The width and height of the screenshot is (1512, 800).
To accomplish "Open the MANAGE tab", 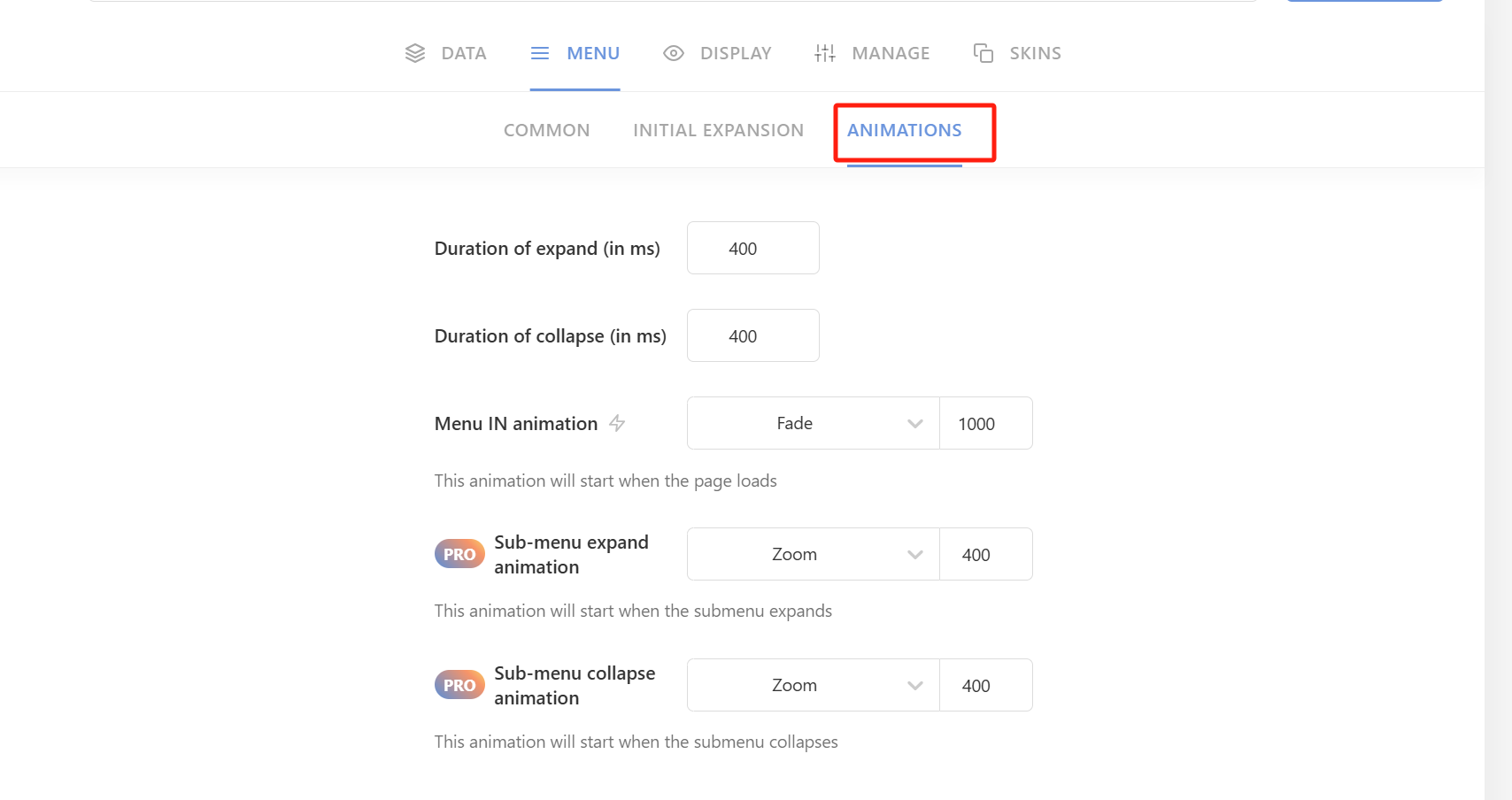I will pyautogui.click(x=890, y=53).
